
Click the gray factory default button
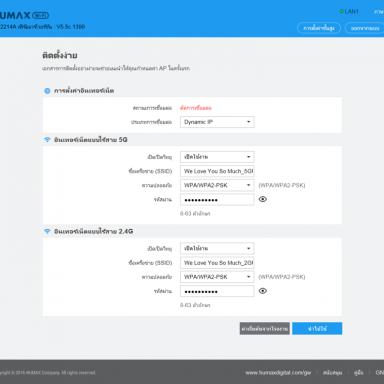[265, 329]
